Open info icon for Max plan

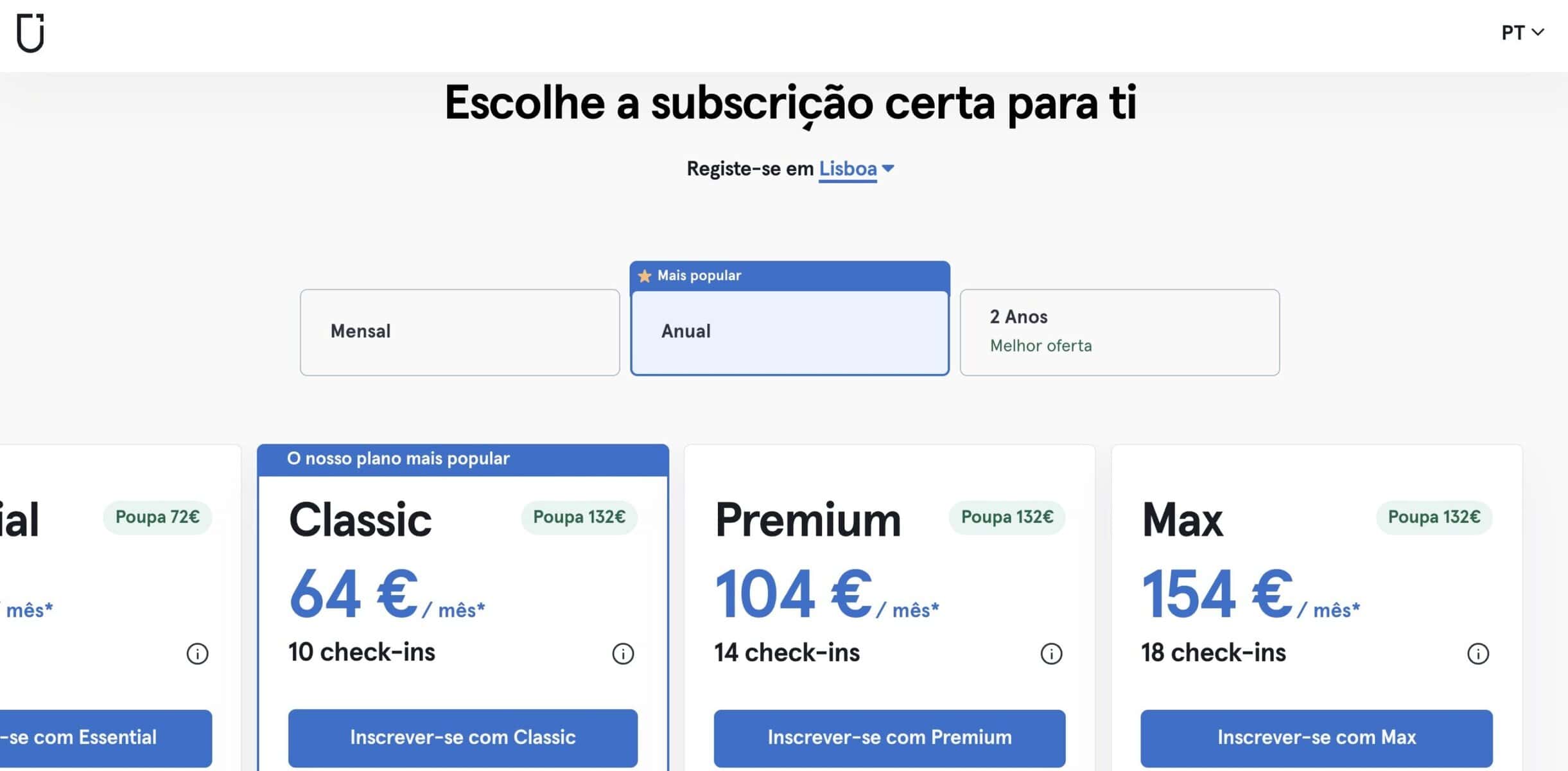coord(1477,653)
